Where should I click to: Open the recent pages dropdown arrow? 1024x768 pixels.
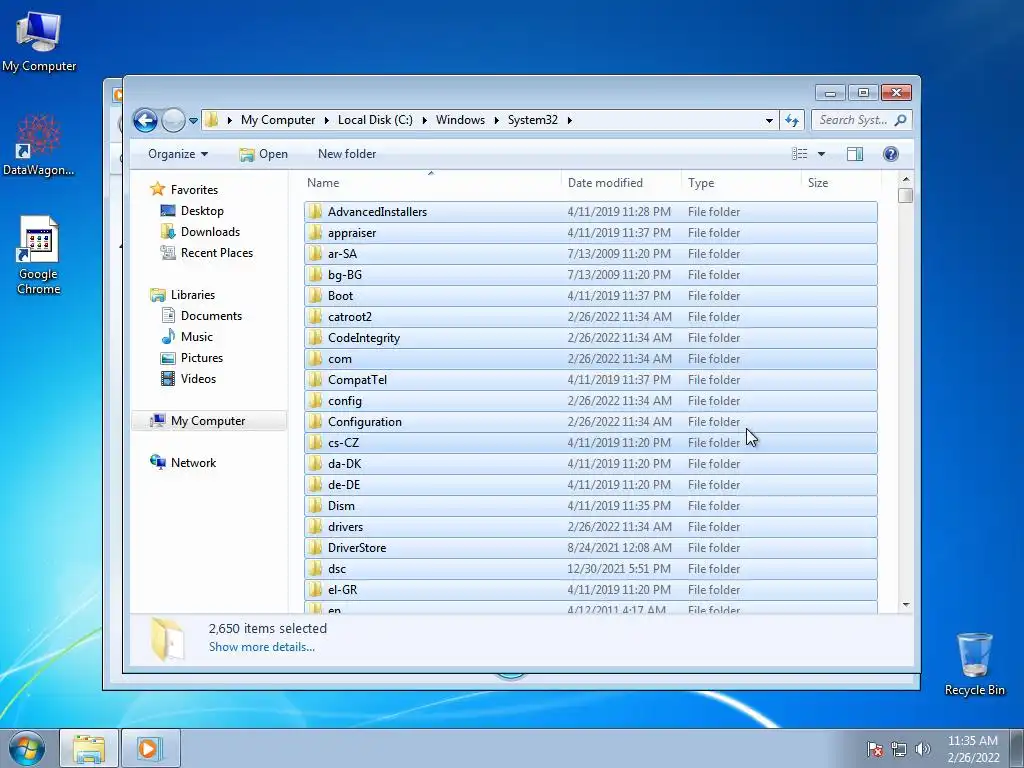point(193,121)
